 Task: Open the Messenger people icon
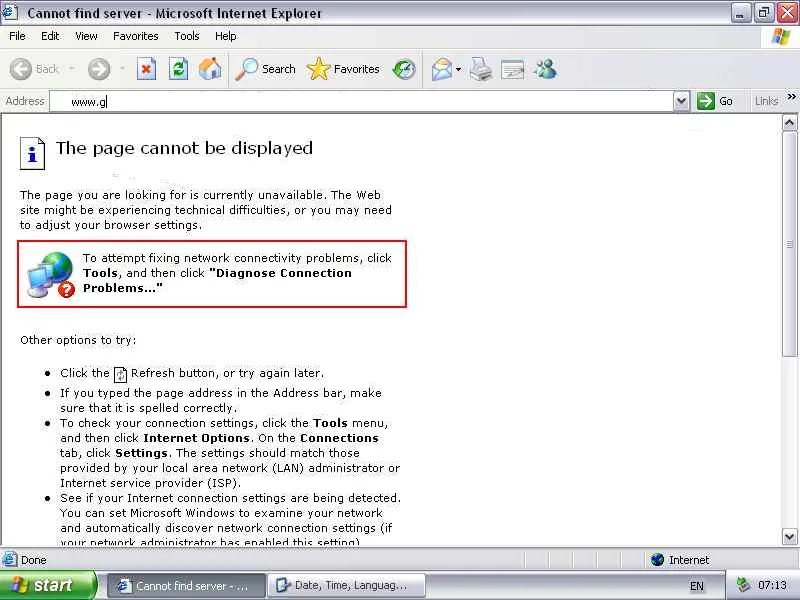click(545, 69)
